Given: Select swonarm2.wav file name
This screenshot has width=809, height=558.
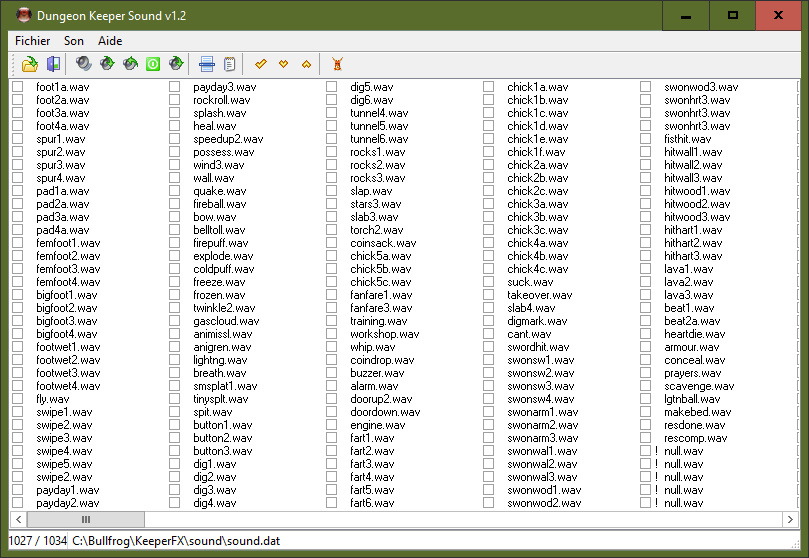Looking at the screenshot, I should (542, 425).
